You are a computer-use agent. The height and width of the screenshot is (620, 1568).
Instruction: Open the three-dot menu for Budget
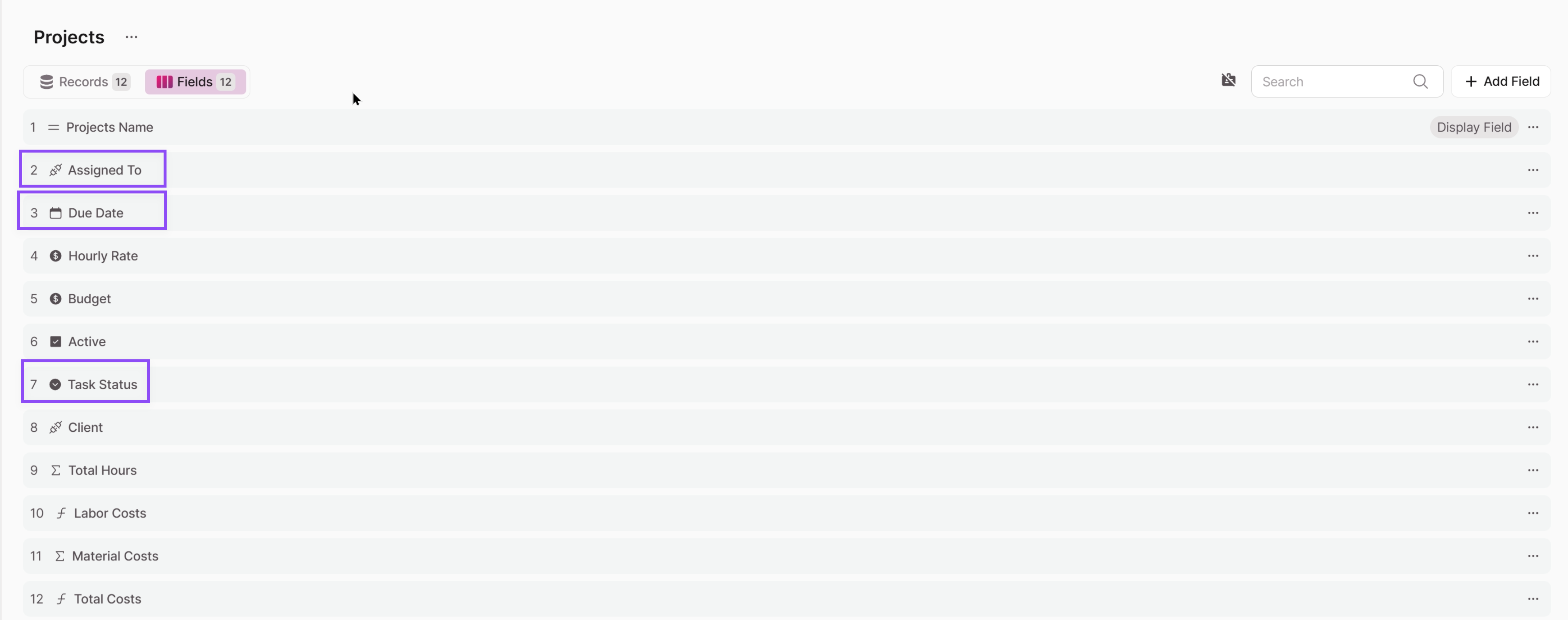pos(1533,298)
